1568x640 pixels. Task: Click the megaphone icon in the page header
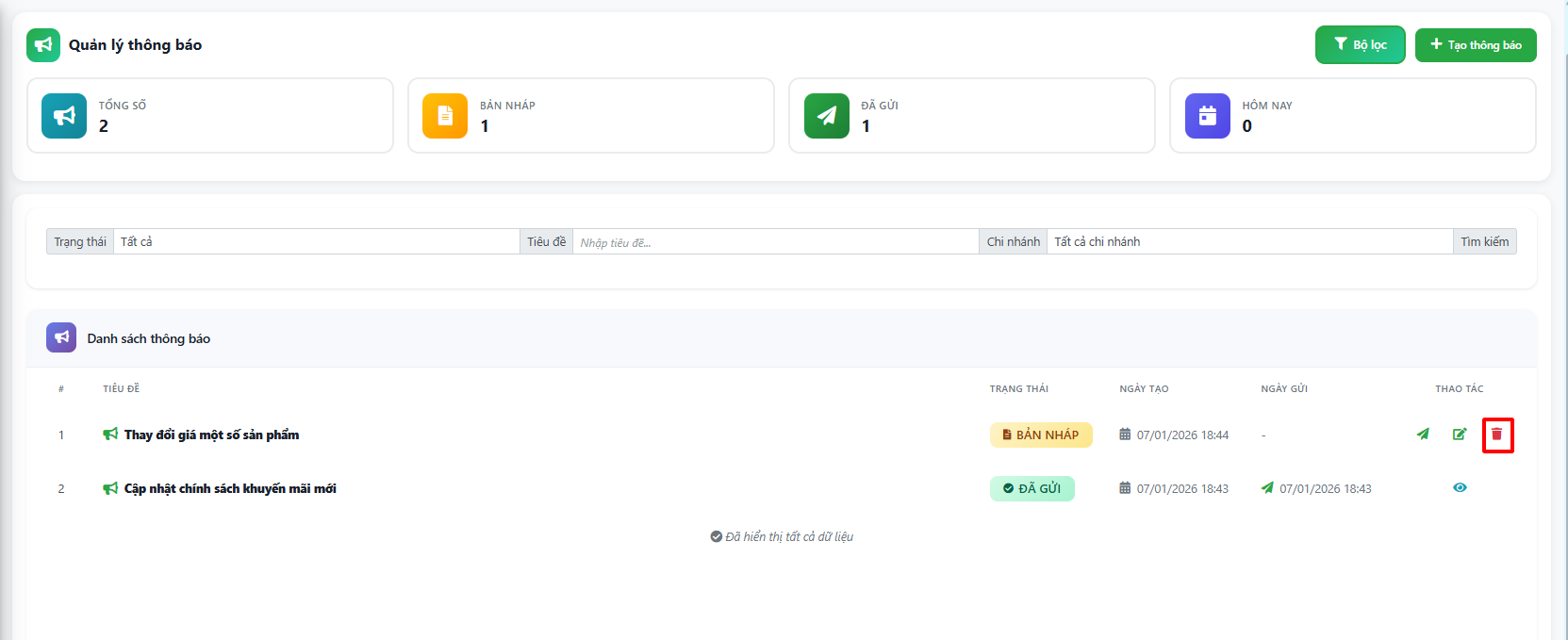(x=43, y=45)
